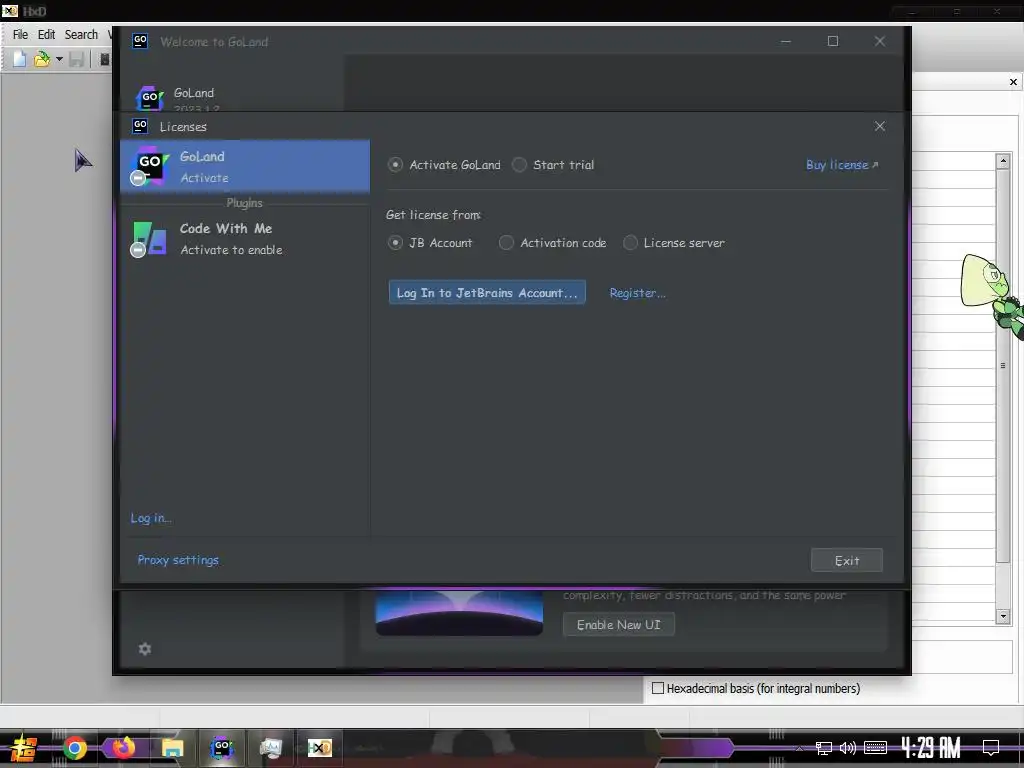Screen dimensions: 1024x768
Task: Open taskbar app left of HxD
Action: click(x=270, y=748)
